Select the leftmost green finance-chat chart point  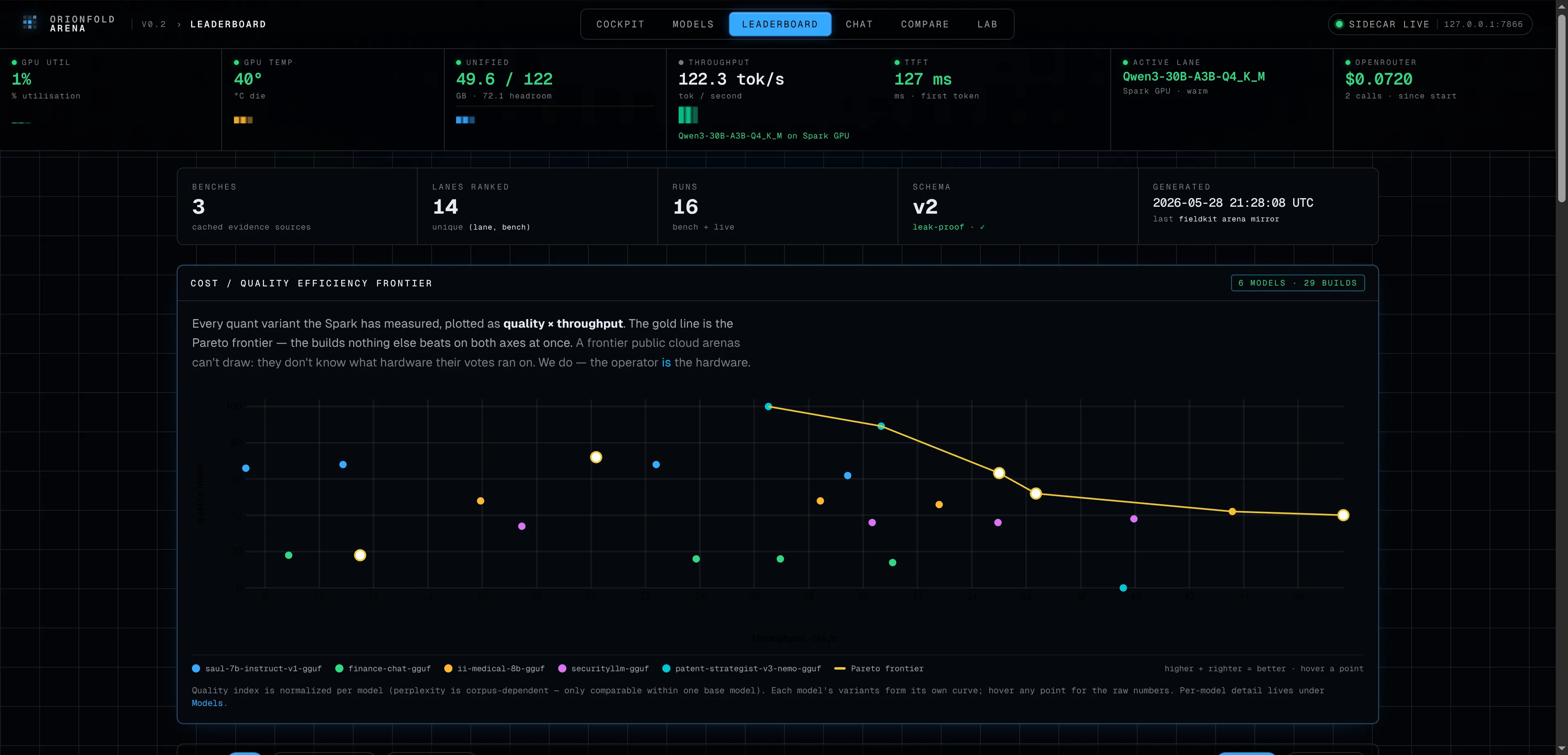click(x=289, y=555)
